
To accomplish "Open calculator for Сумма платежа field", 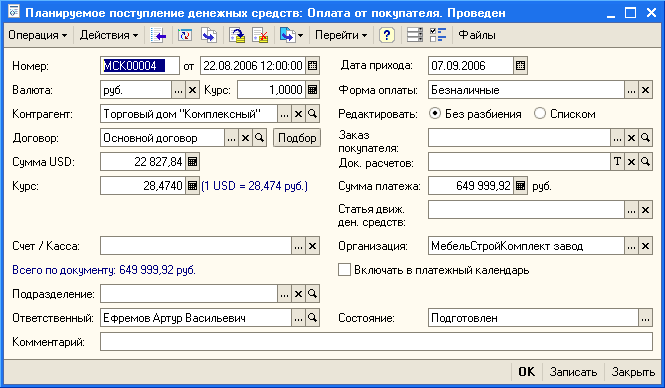I will tap(520, 186).
